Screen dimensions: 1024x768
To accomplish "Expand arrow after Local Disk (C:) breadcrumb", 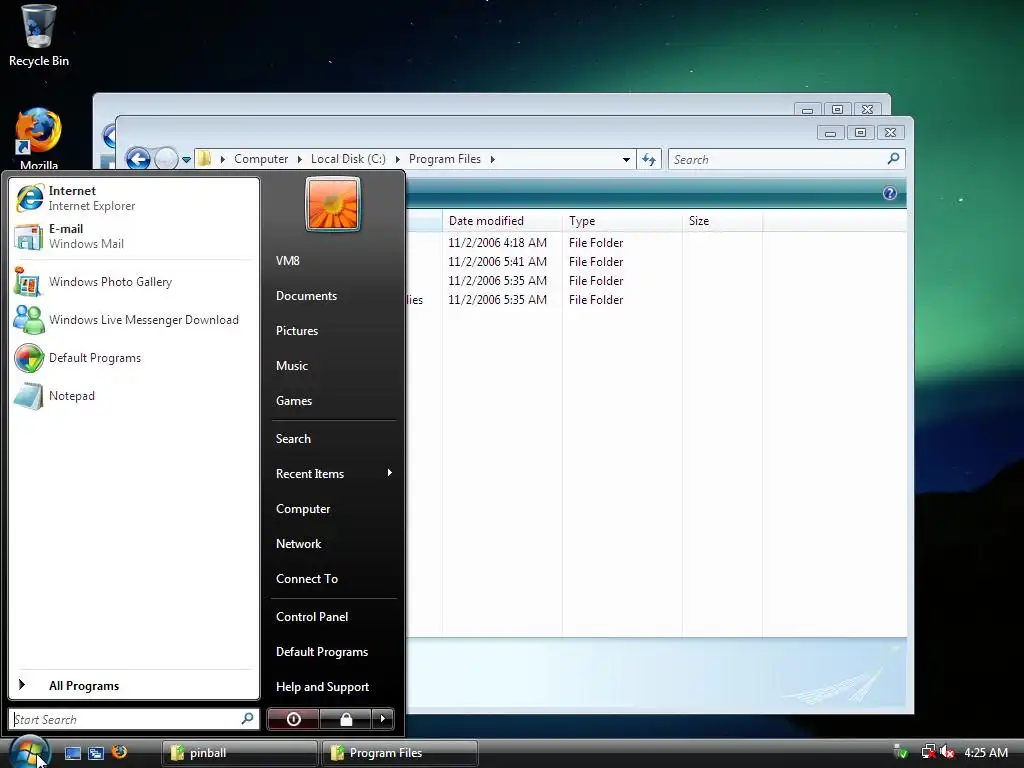I will pos(397,159).
